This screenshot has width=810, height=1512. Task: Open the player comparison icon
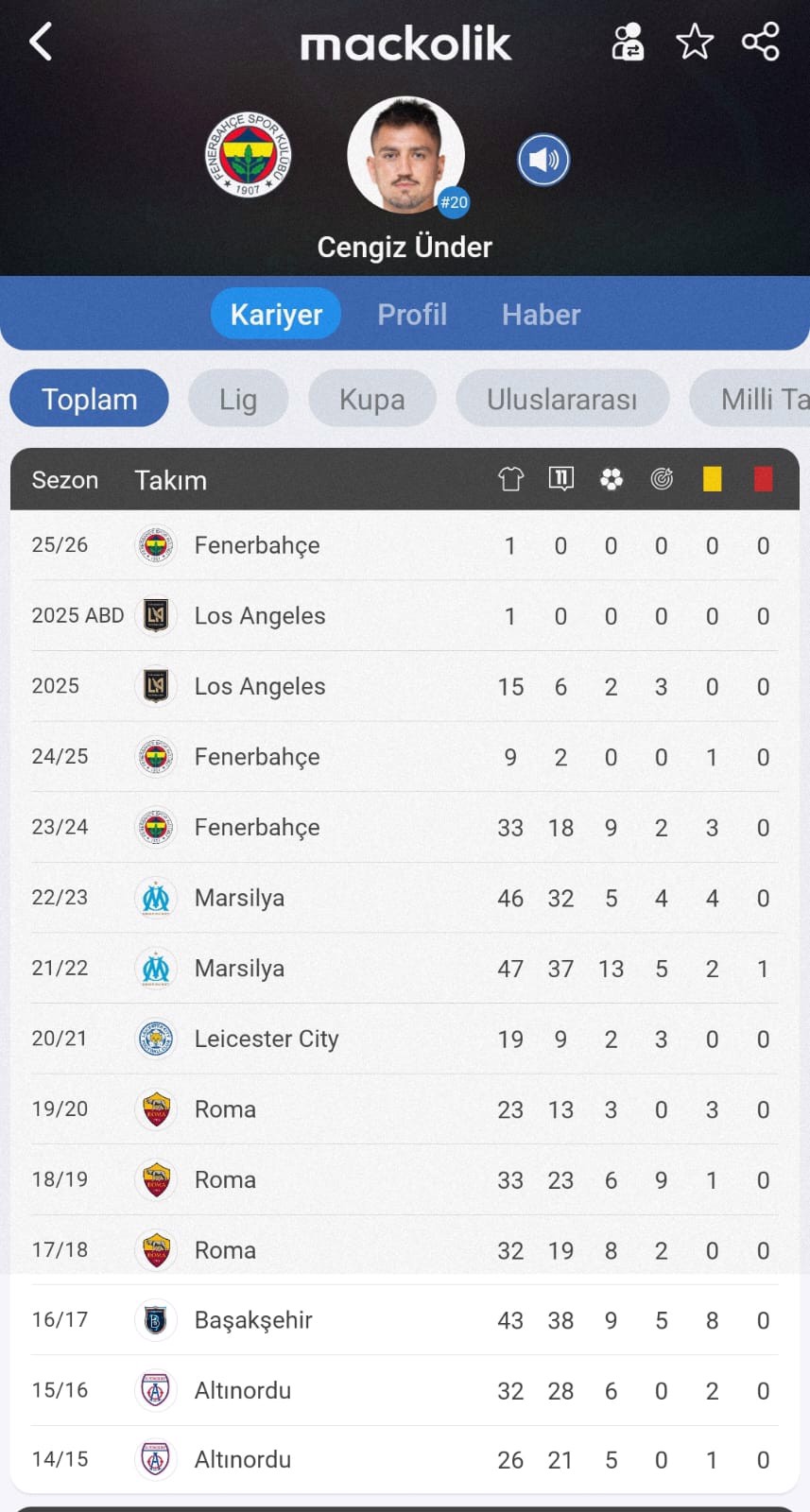[x=628, y=43]
